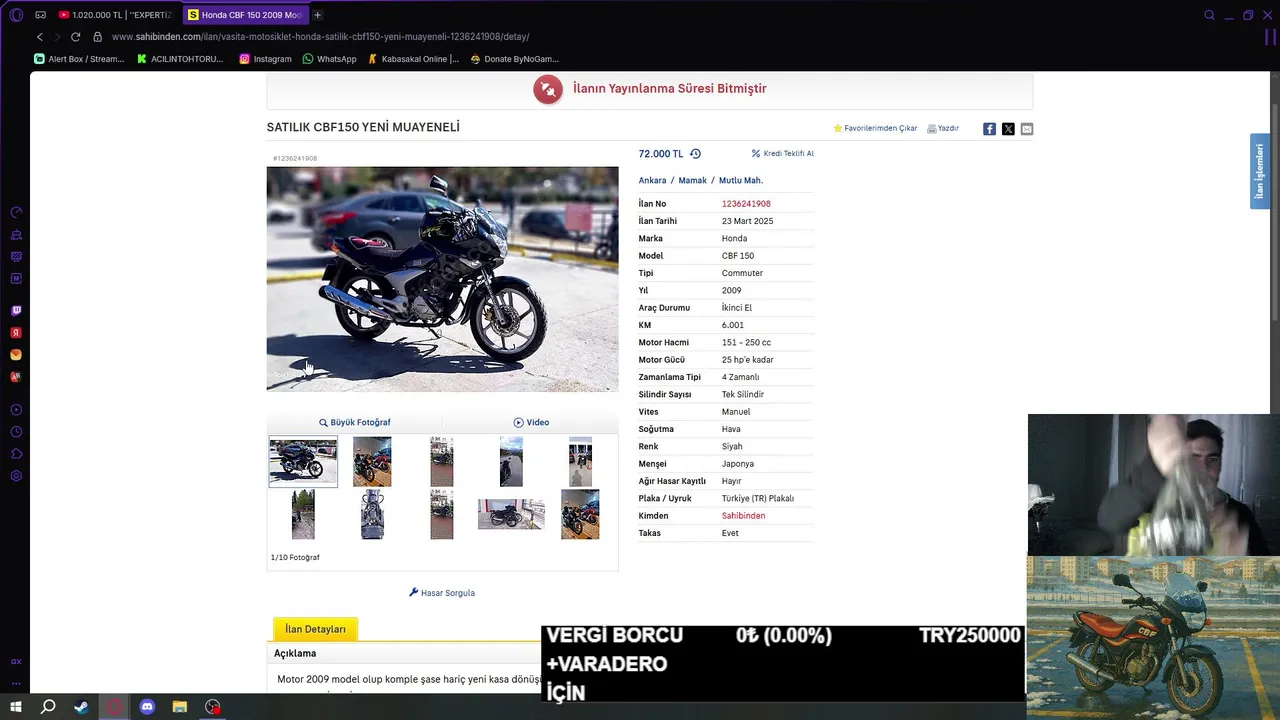The width and height of the screenshot is (1280, 720).
Task: Open the Instagram bookmark
Action: pyautogui.click(x=265, y=59)
